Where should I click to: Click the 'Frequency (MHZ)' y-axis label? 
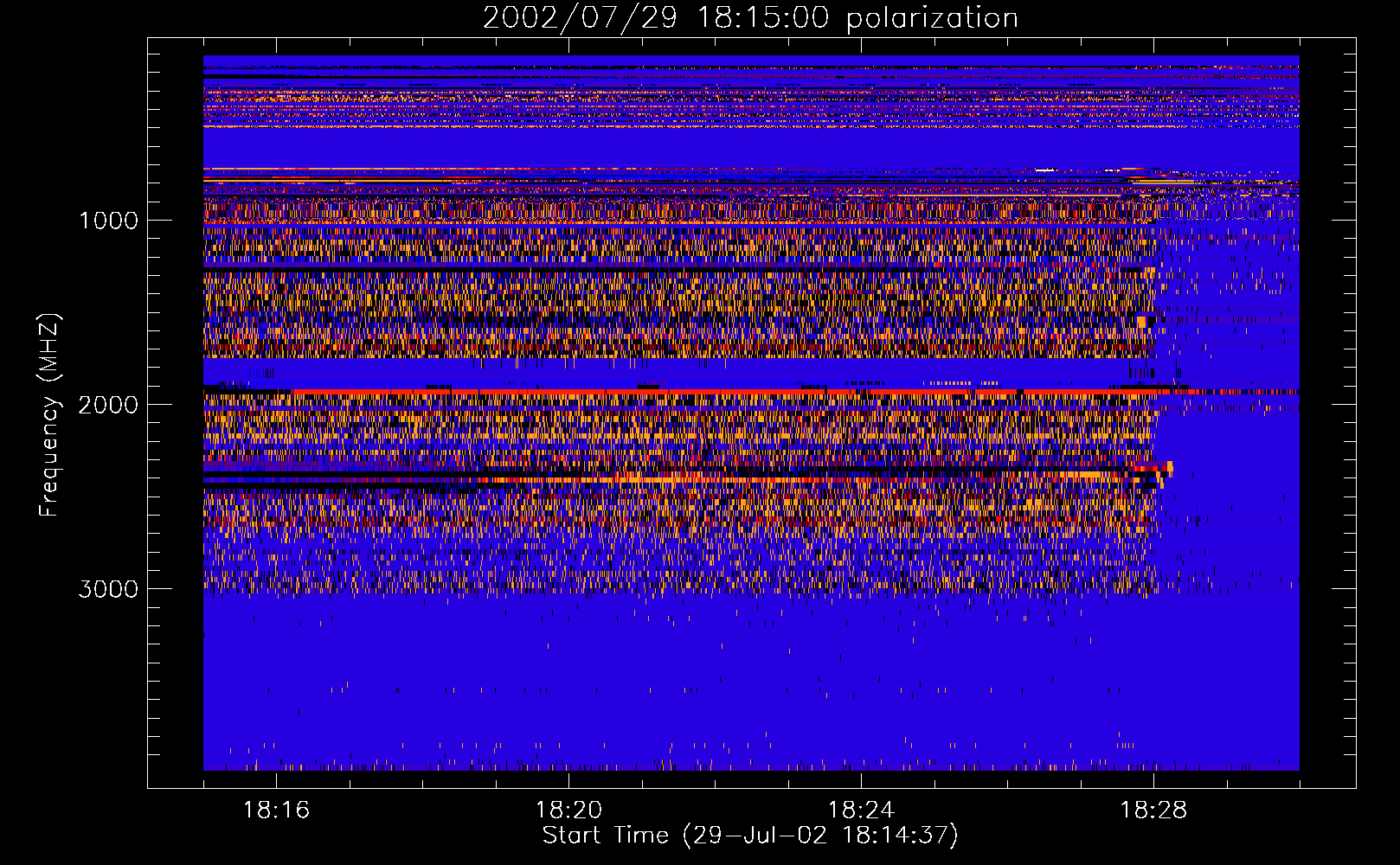[50, 415]
